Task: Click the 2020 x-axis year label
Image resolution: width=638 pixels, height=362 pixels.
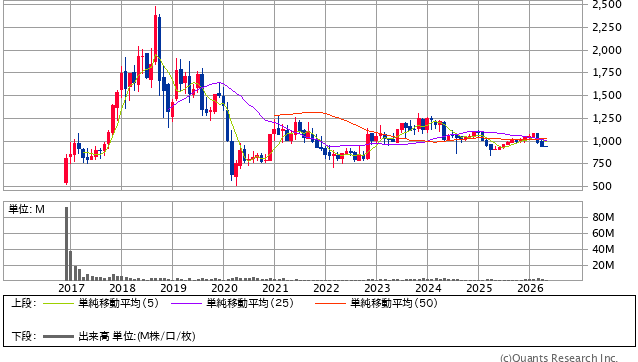Action: [x=224, y=288]
